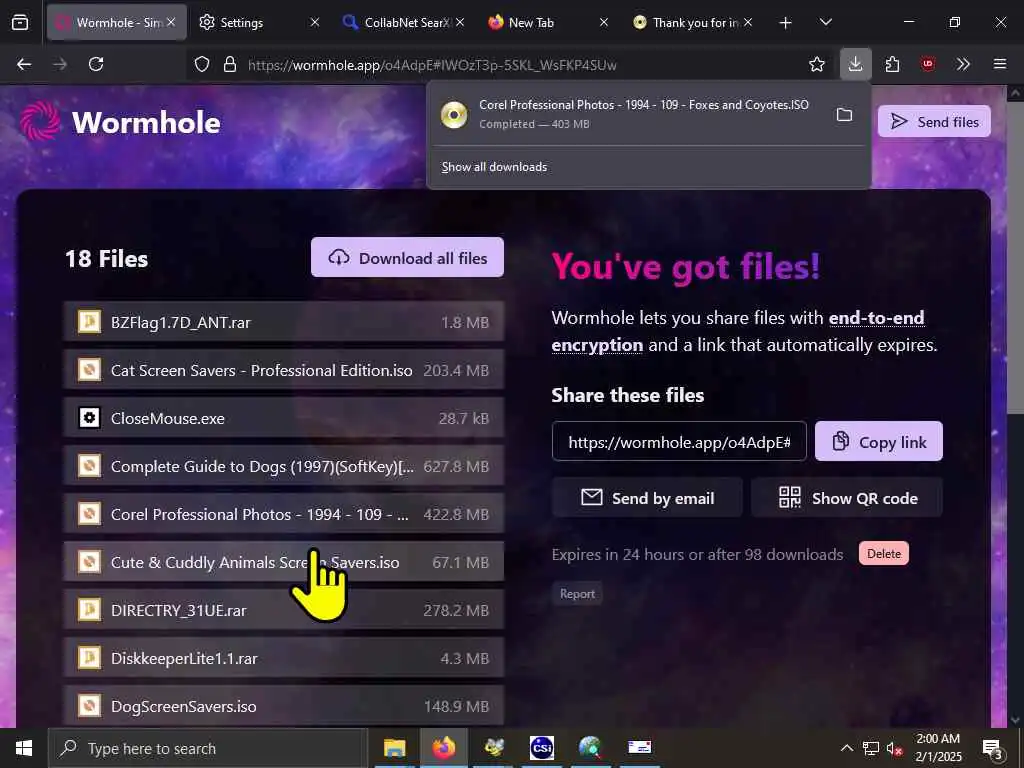Click DIRECTRY_31UE.rar archive icon
1024x768 pixels.
click(x=89, y=610)
